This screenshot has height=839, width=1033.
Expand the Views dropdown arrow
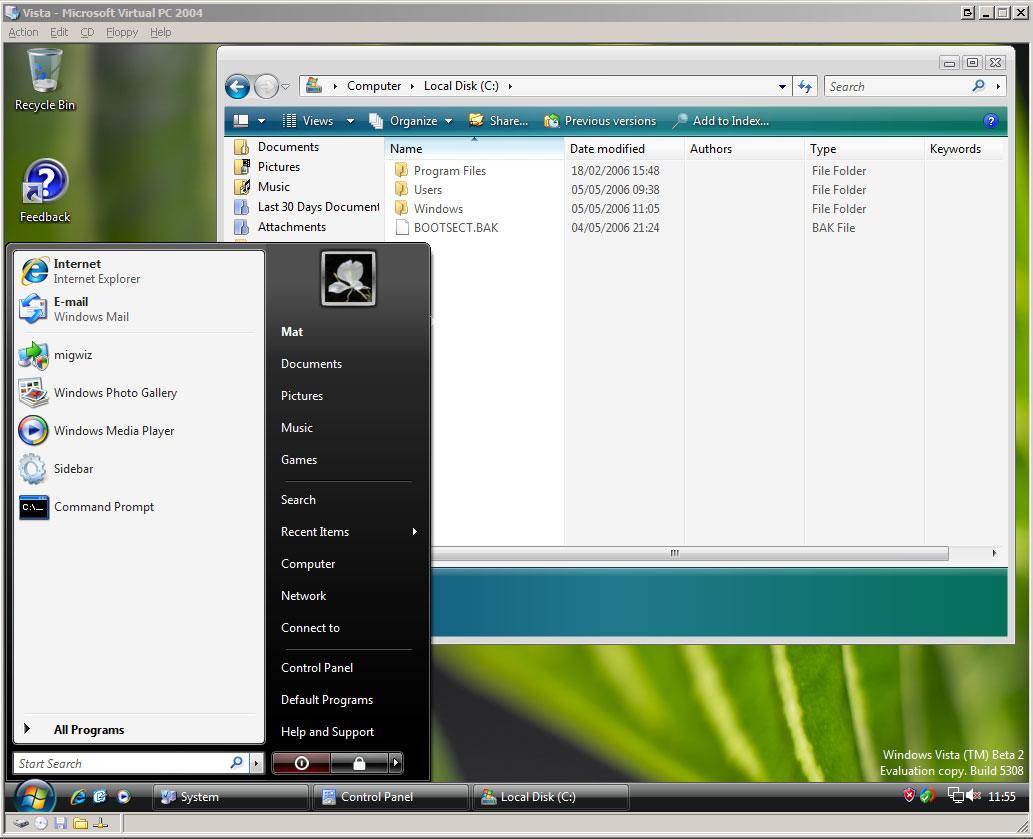point(350,121)
